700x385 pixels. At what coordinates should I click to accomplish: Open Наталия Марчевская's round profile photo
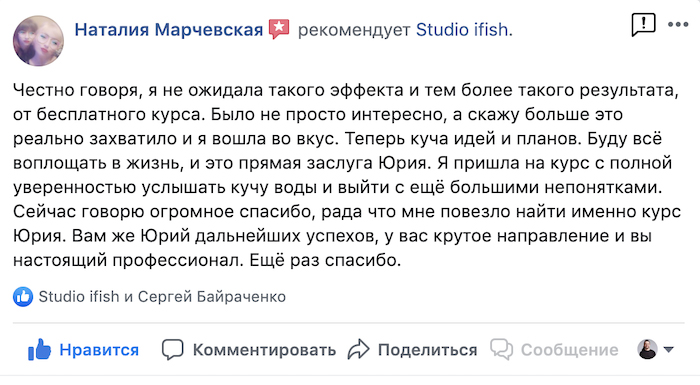coord(38,41)
